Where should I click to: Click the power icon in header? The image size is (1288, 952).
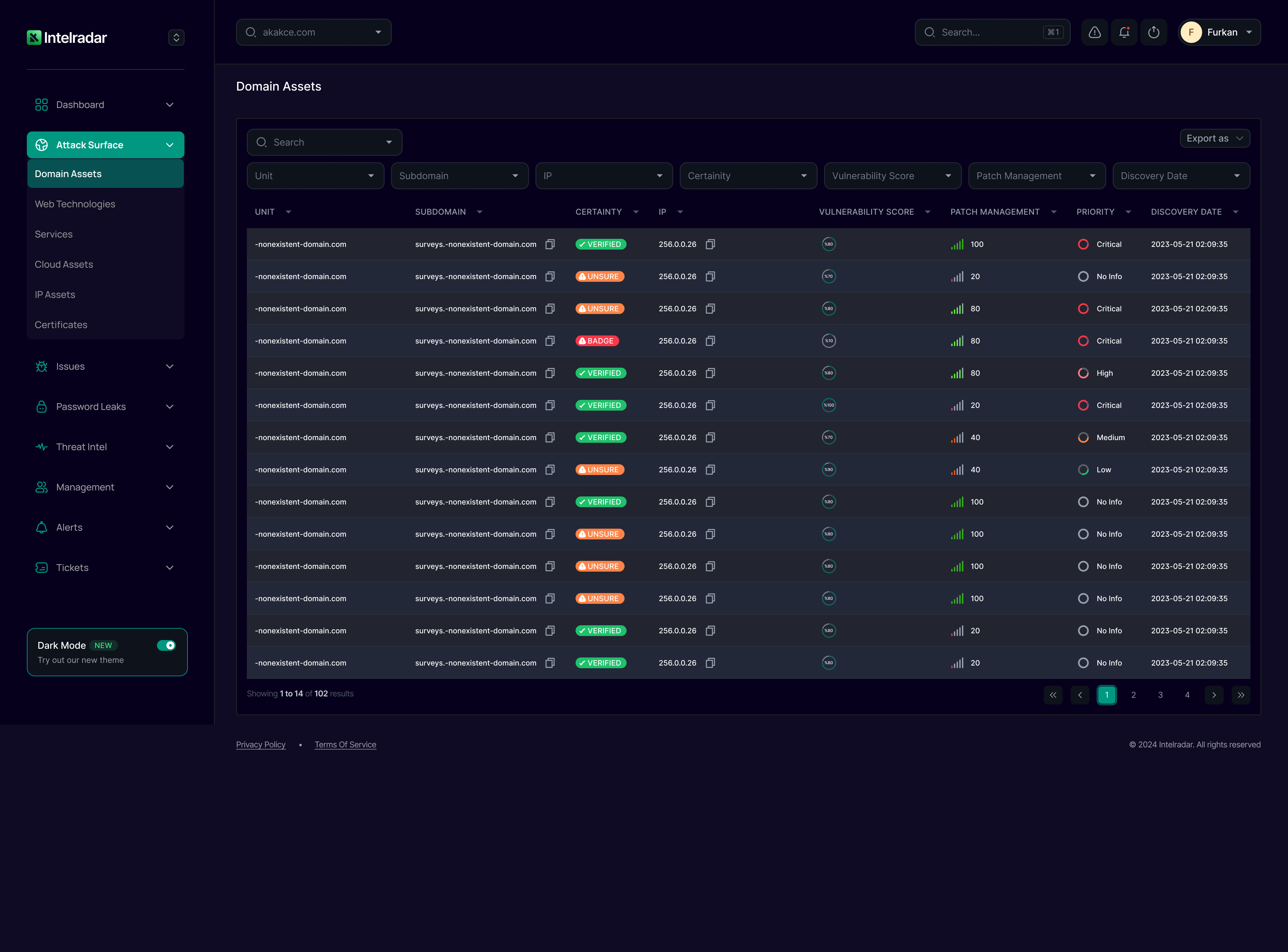tap(1153, 32)
